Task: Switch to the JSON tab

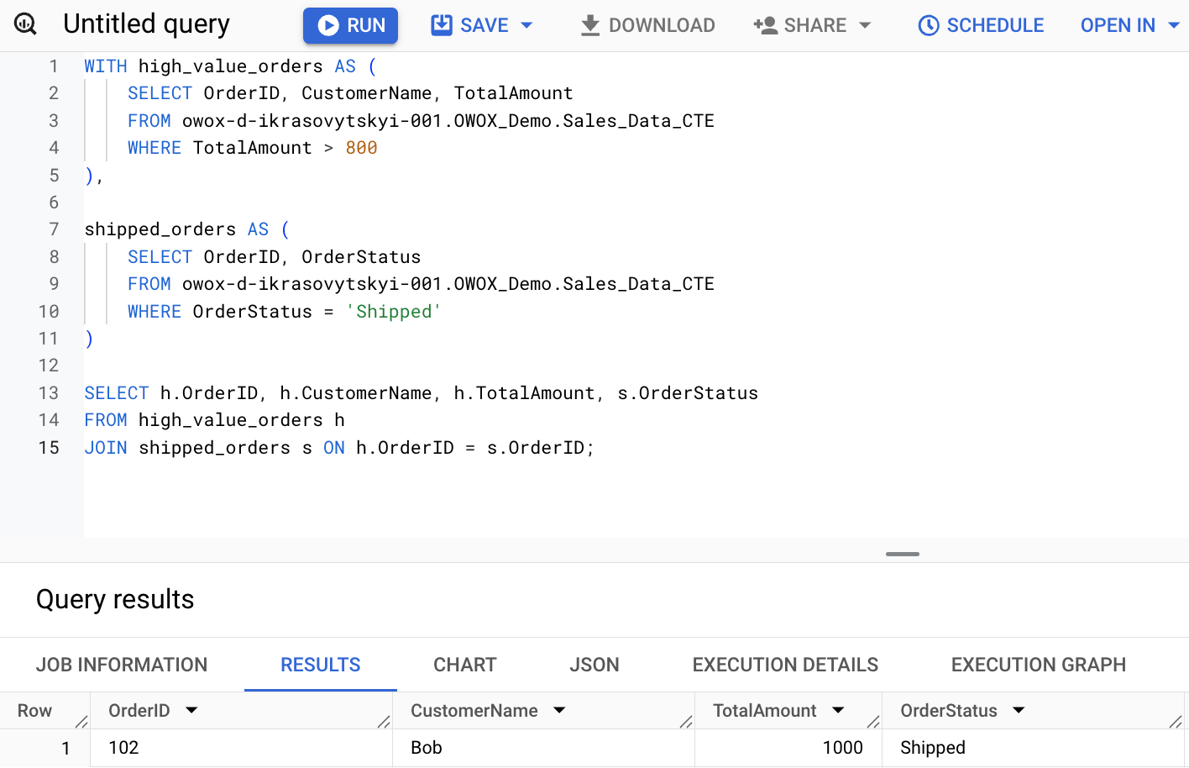Action: click(x=594, y=665)
